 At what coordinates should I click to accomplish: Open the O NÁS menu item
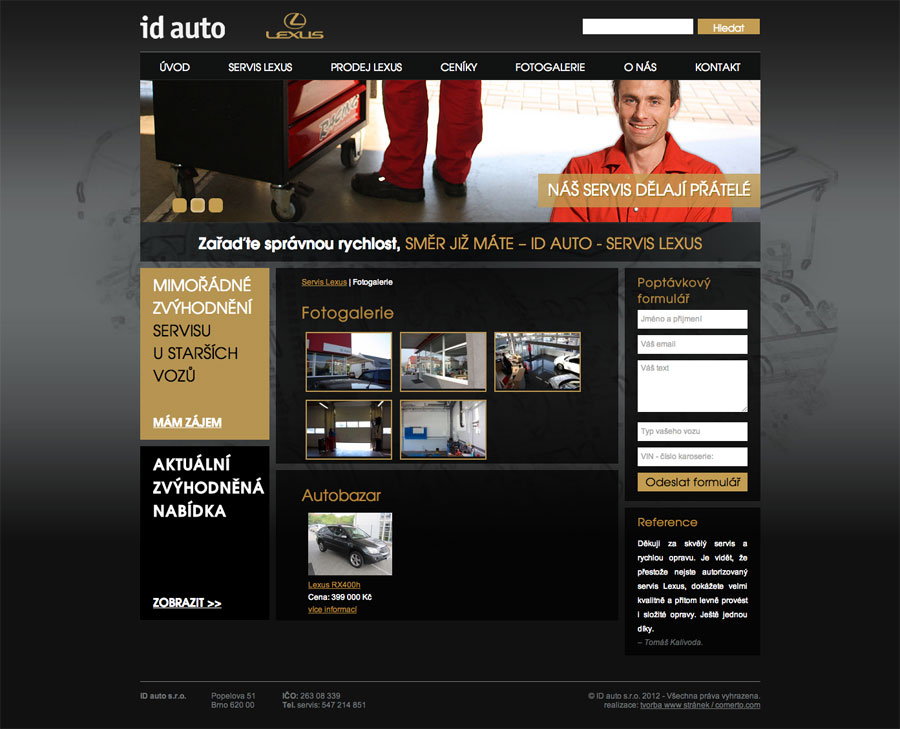(x=640, y=67)
